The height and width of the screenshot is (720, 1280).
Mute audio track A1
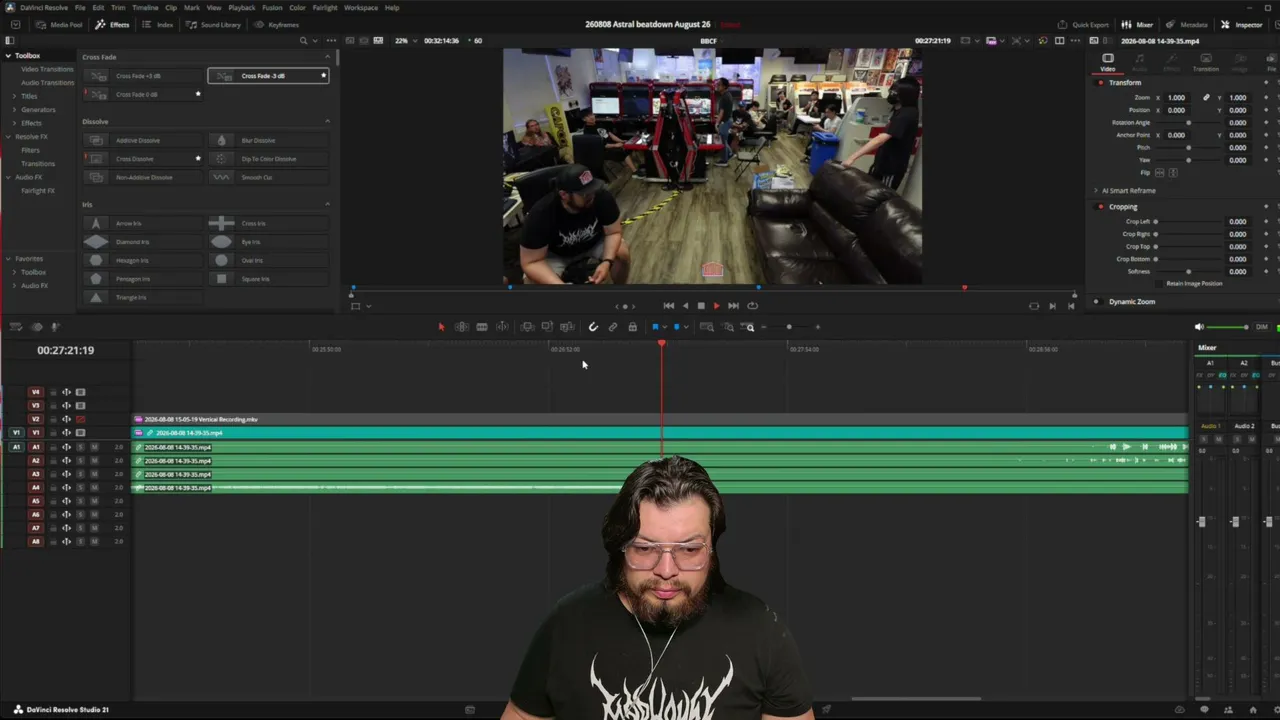coord(94,447)
